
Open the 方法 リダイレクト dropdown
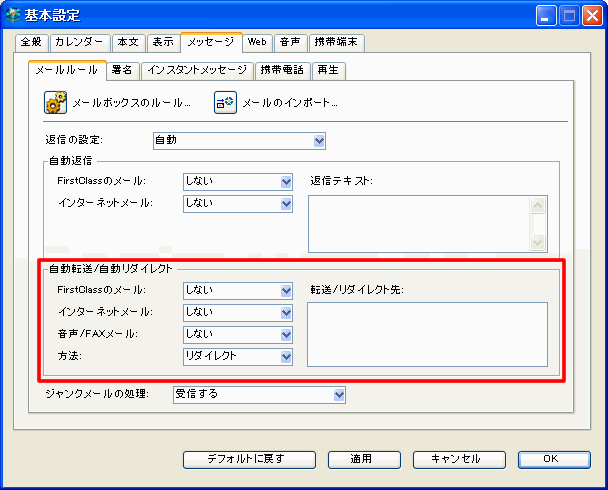tap(286, 356)
